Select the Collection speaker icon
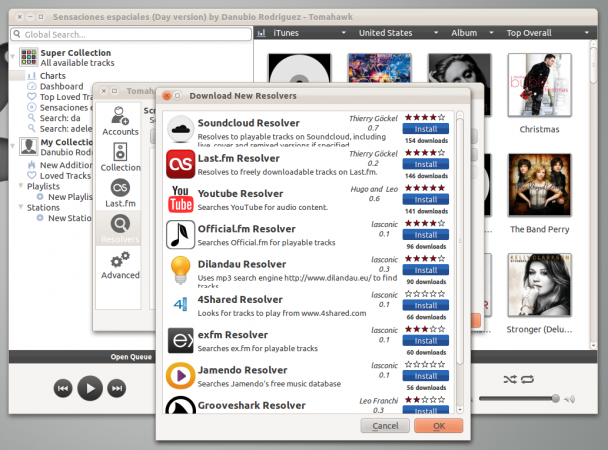The height and width of the screenshot is (450, 608). [120, 152]
